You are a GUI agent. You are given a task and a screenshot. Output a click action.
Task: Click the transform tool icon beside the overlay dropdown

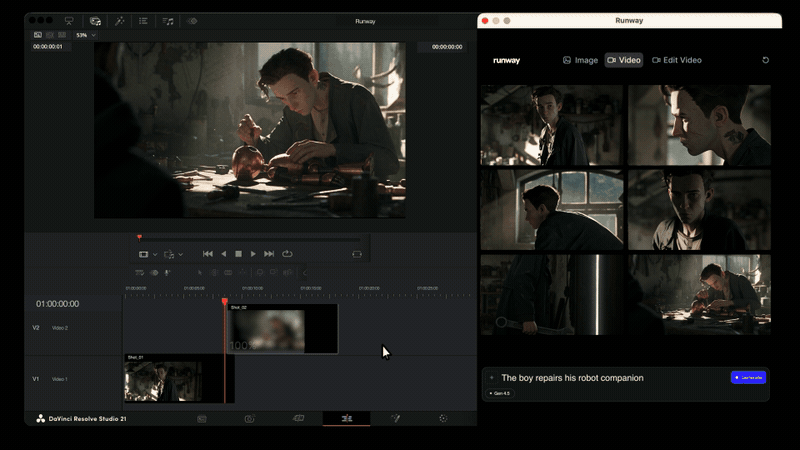pyautogui.click(x=169, y=254)
